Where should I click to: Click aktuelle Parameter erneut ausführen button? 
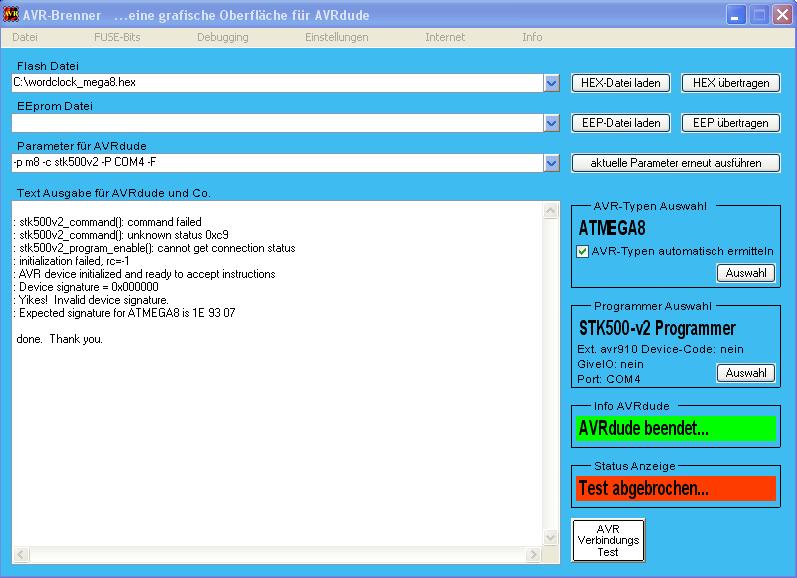tap(676, 163)
